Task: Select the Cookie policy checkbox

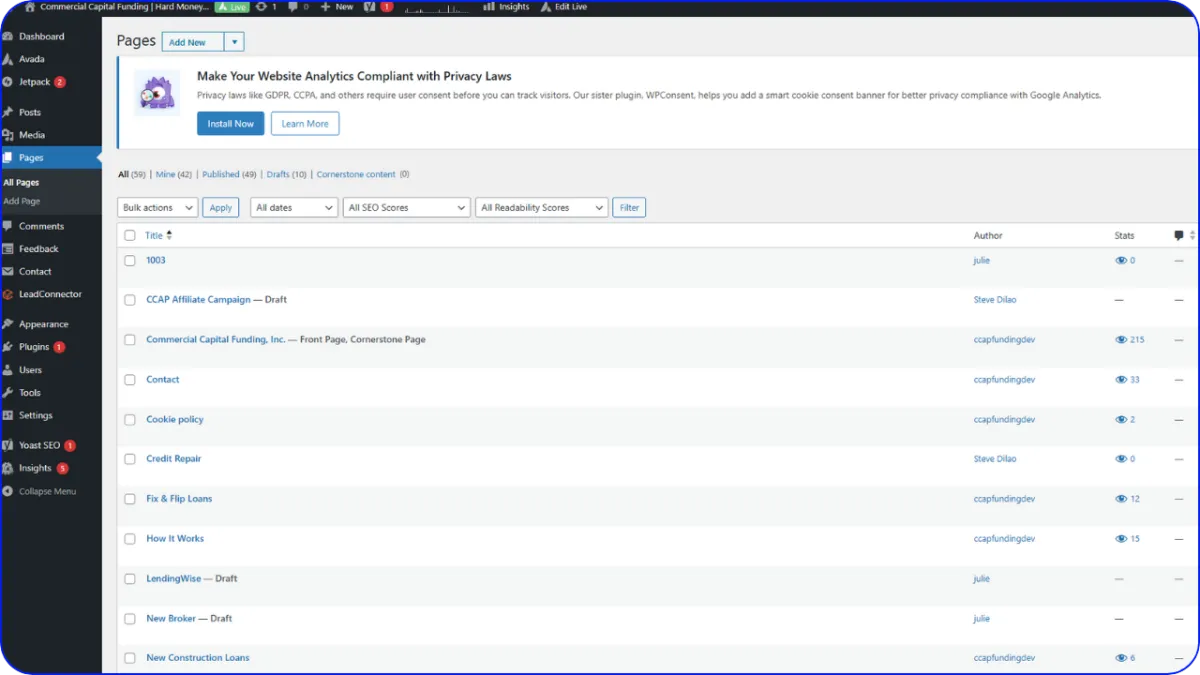Action: click(129, 420)
